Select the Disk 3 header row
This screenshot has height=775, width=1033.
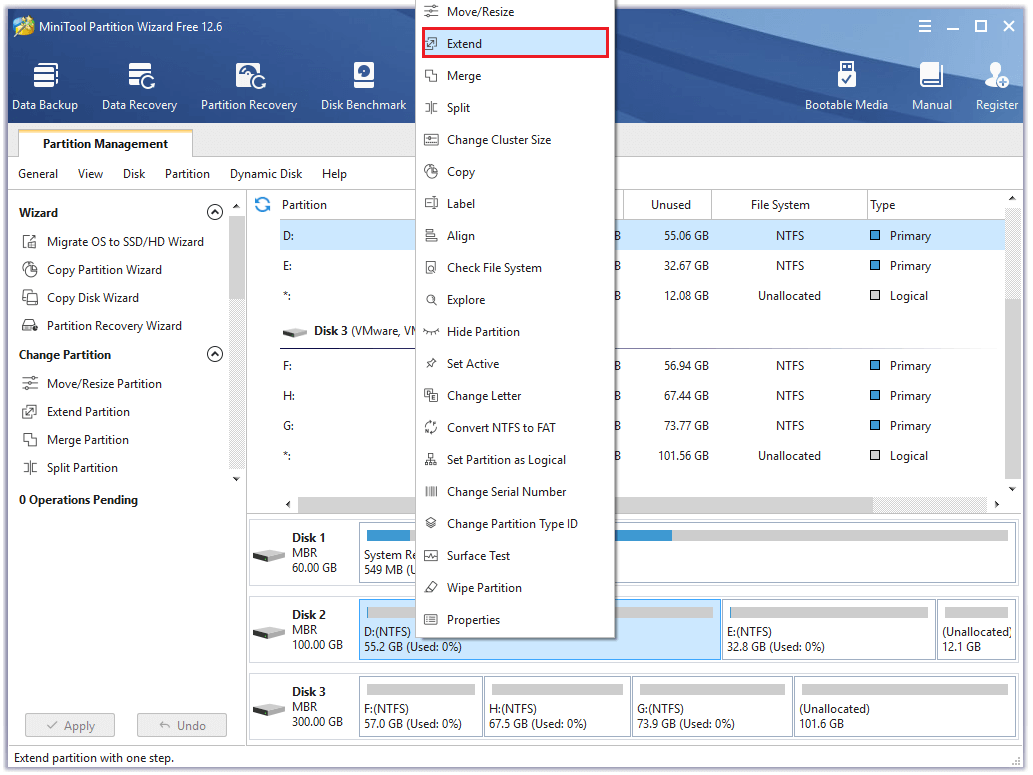[x=642, y=331]
